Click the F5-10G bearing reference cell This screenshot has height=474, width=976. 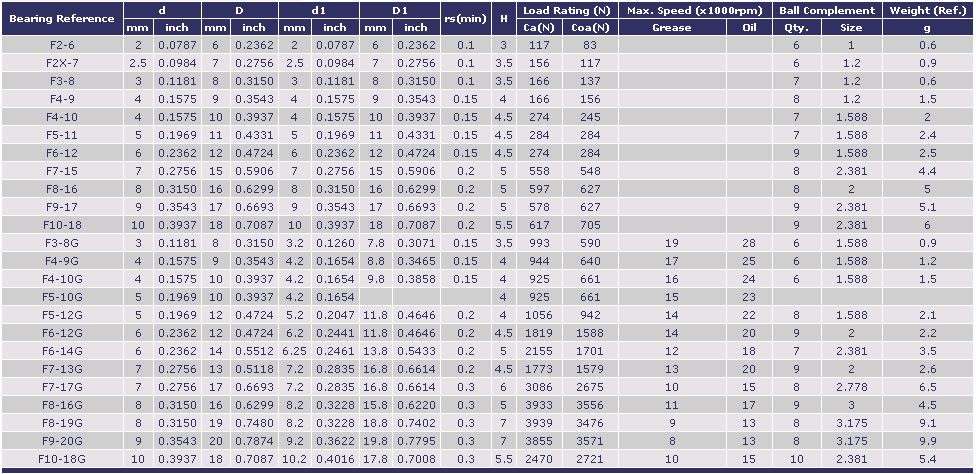62,297
